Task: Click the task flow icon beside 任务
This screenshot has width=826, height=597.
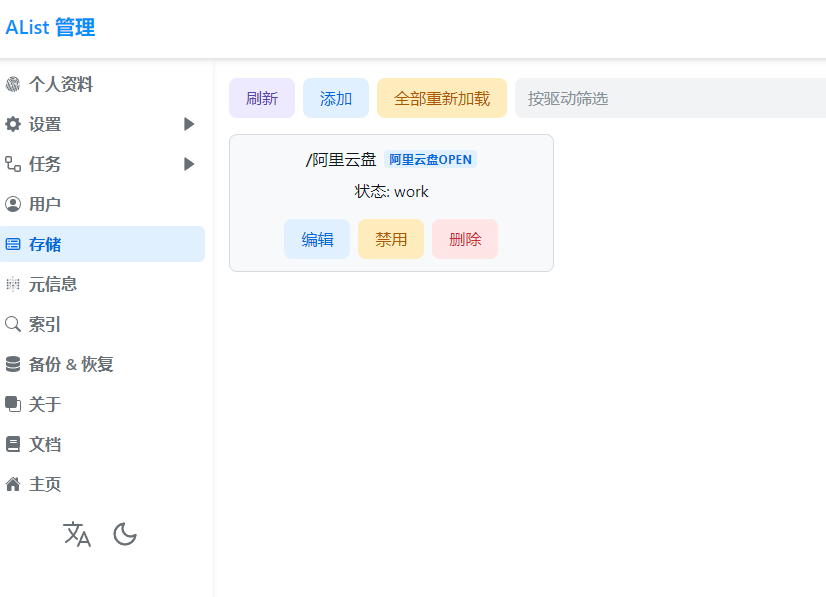Action: pyautogui.click(x=13, y=164)
